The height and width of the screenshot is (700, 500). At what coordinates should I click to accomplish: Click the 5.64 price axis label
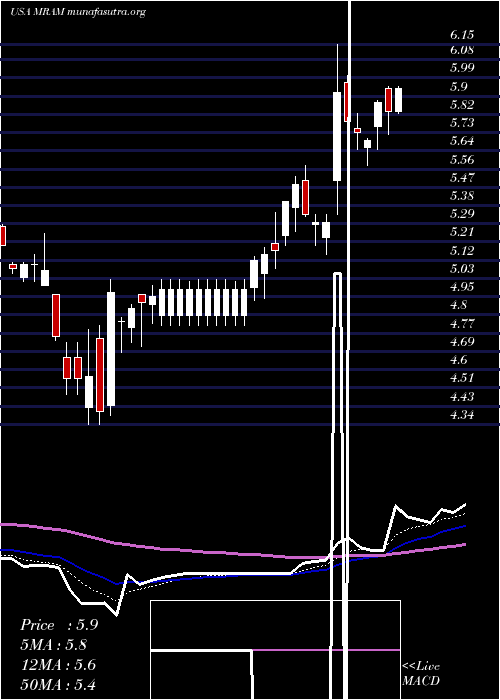point(462,141)
